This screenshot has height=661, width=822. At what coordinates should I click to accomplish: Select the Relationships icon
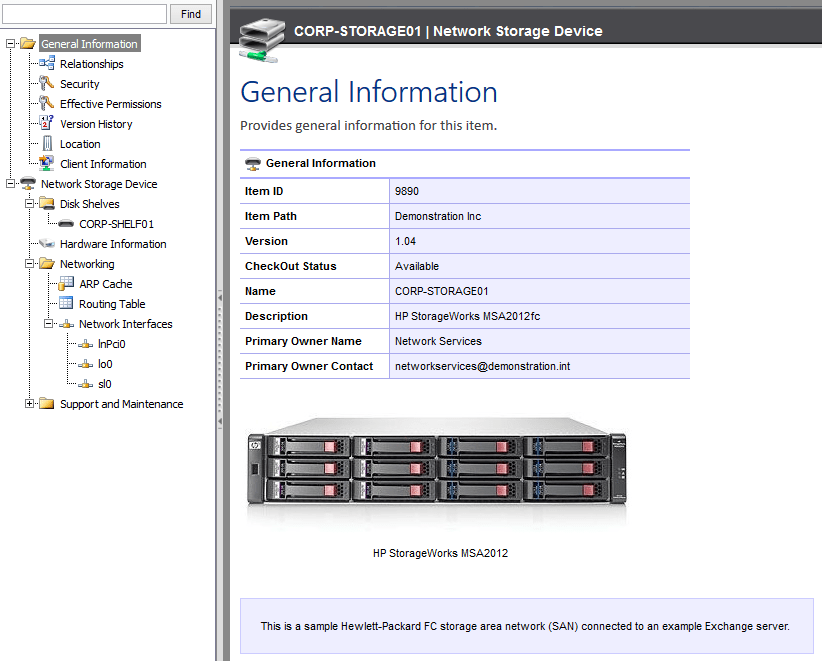pos(47,63)
